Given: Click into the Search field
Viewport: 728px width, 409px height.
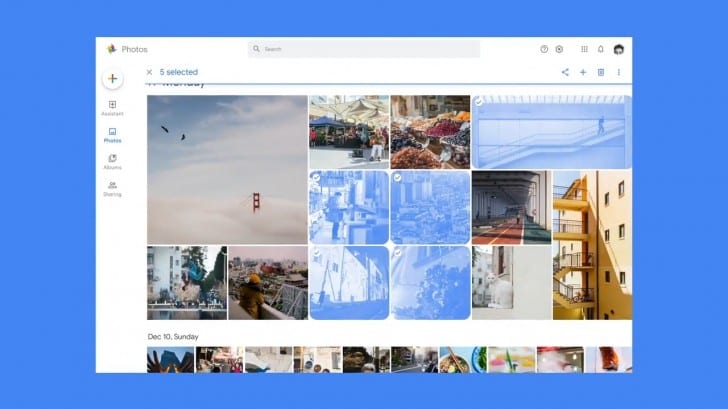Looking at the screenshot, I should pos(365,49).
